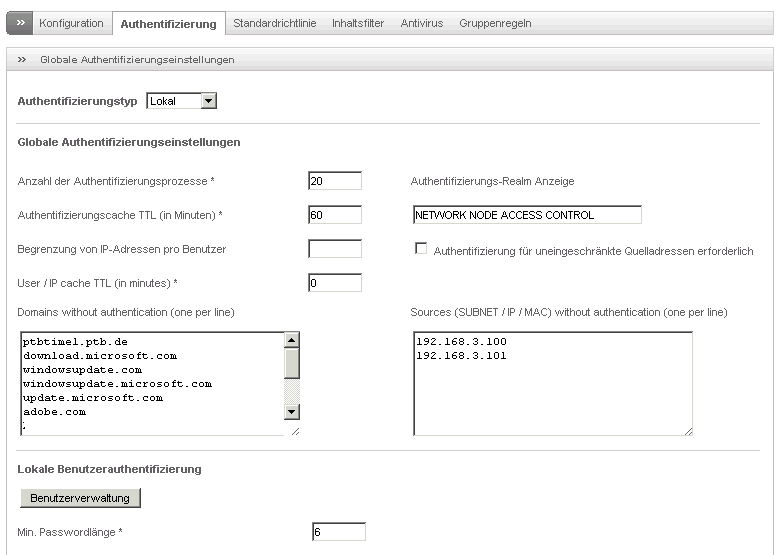777x555 pixels.
Task: Click the Authentifizierungscache TTL input field
Action: [335, 215]
